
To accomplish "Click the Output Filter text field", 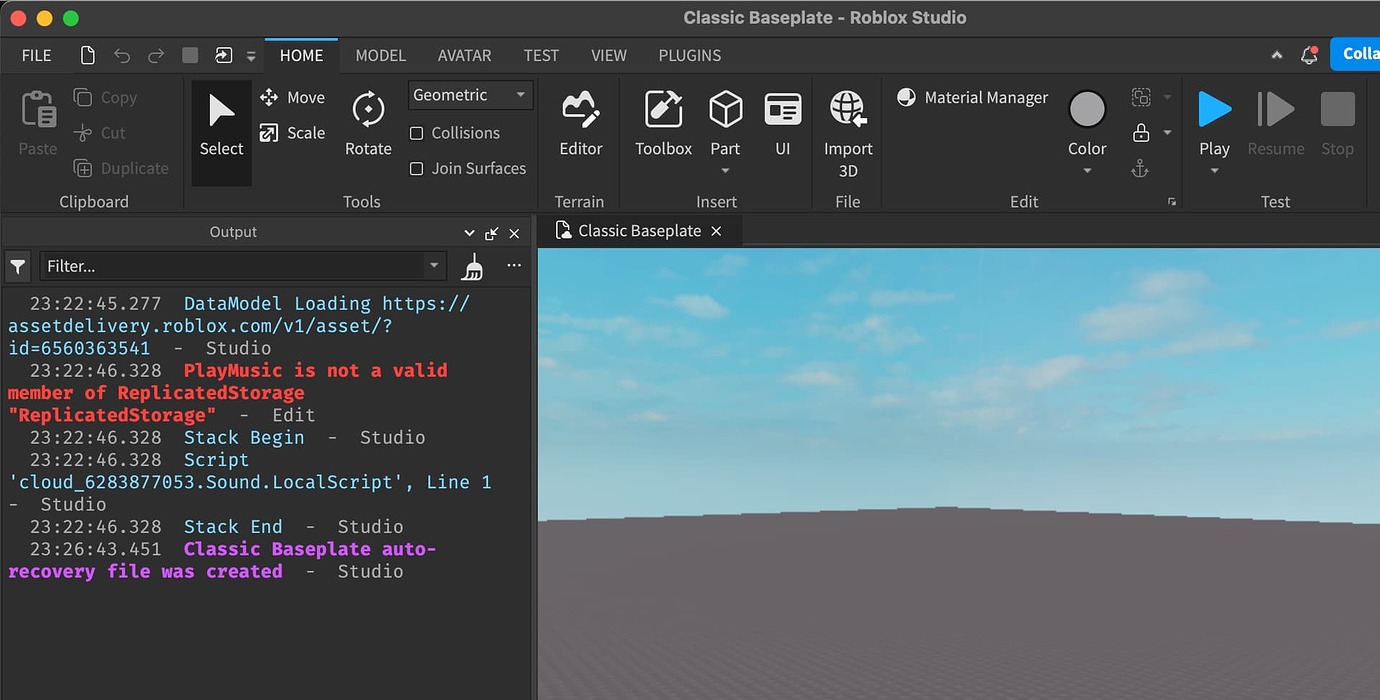I will [x=233, y=266].
